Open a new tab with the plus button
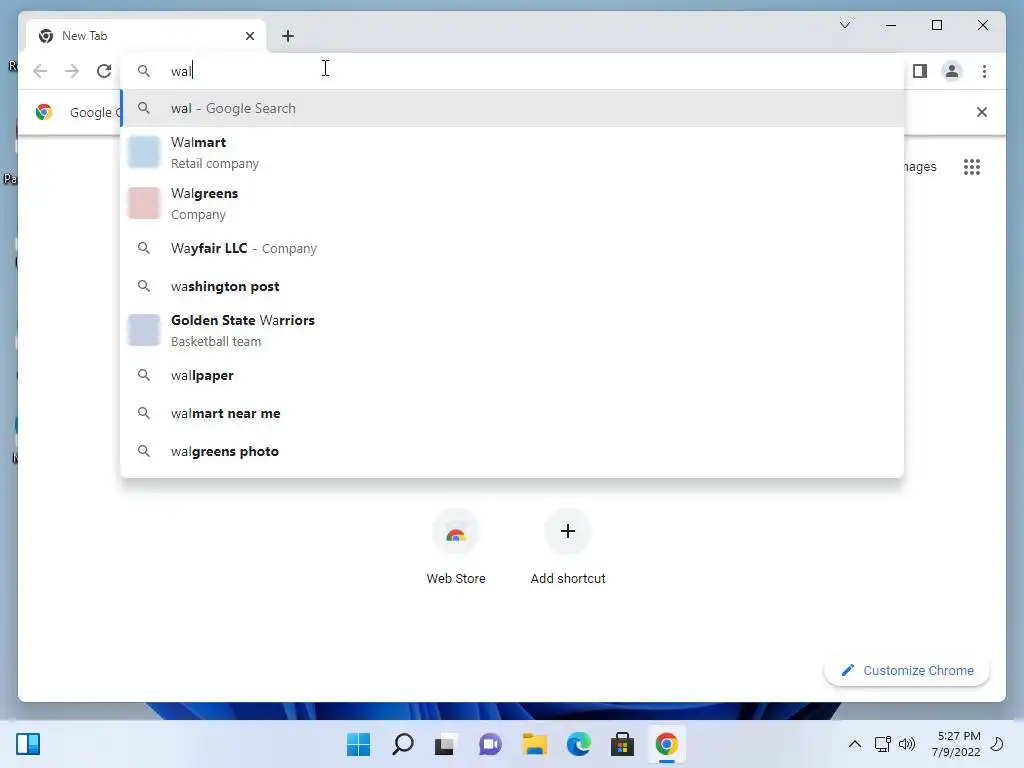 (288, 36)
